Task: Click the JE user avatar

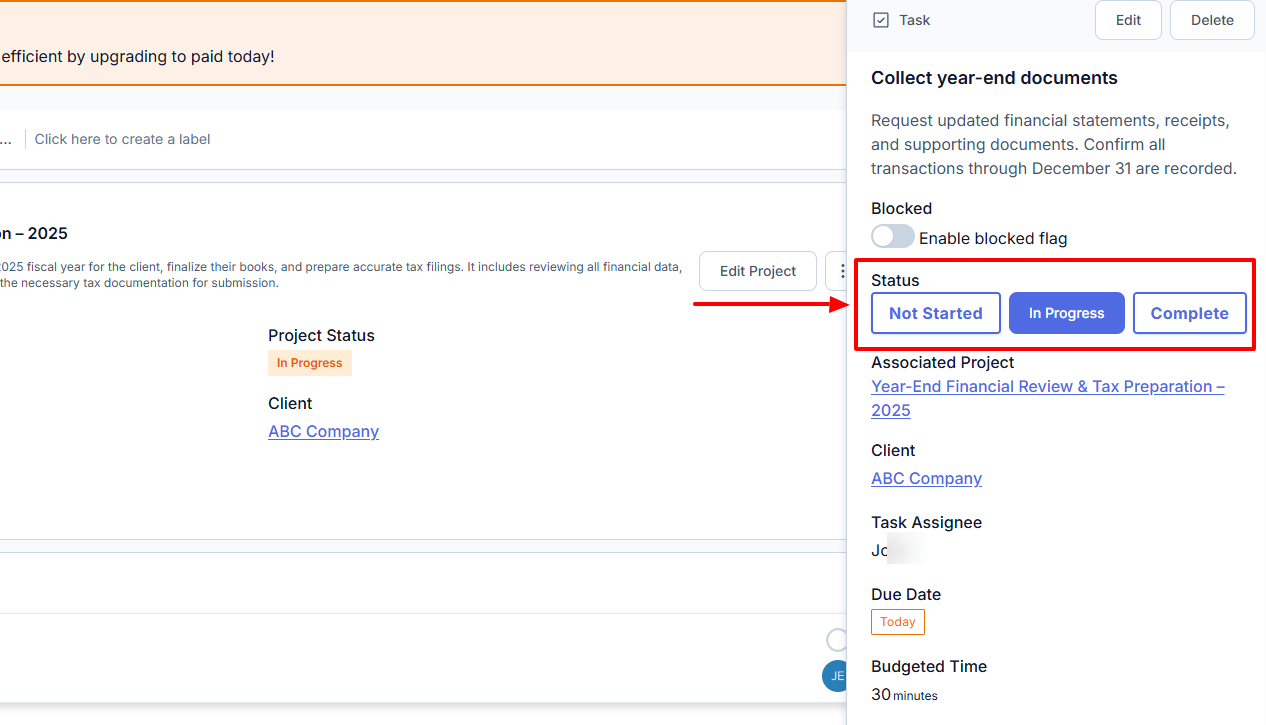Action: (836, 675)
